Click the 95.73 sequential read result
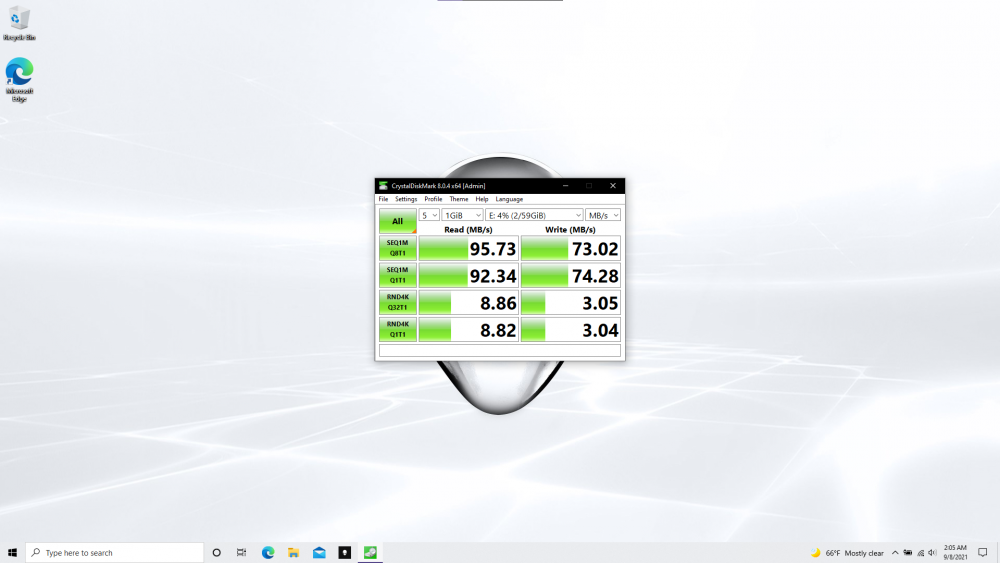The width and height of the screenshot is (1000, 563). [469, 249]
